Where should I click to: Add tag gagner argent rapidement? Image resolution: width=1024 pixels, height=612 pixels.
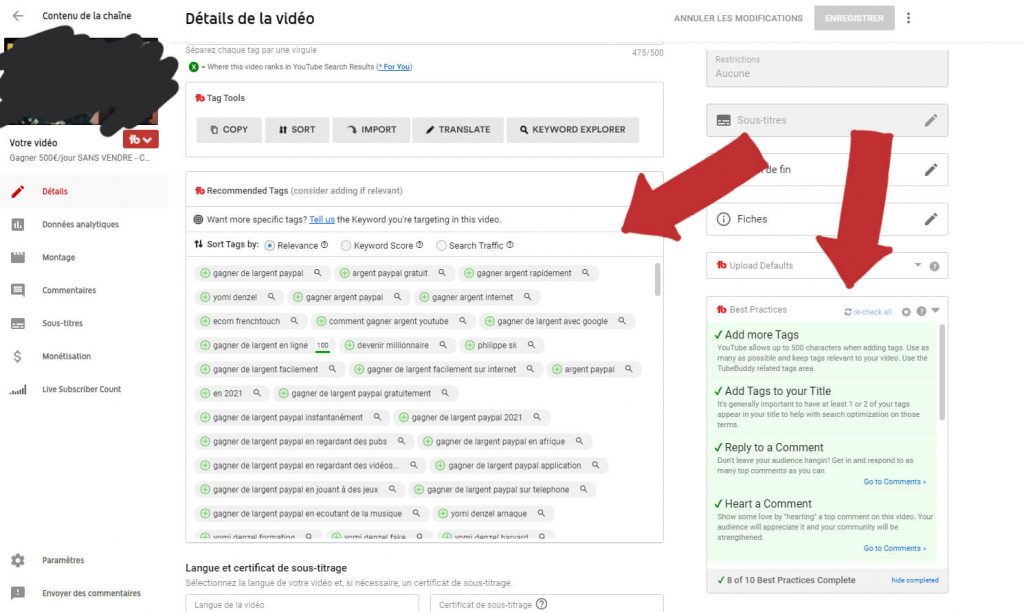[x=468, y=273]
